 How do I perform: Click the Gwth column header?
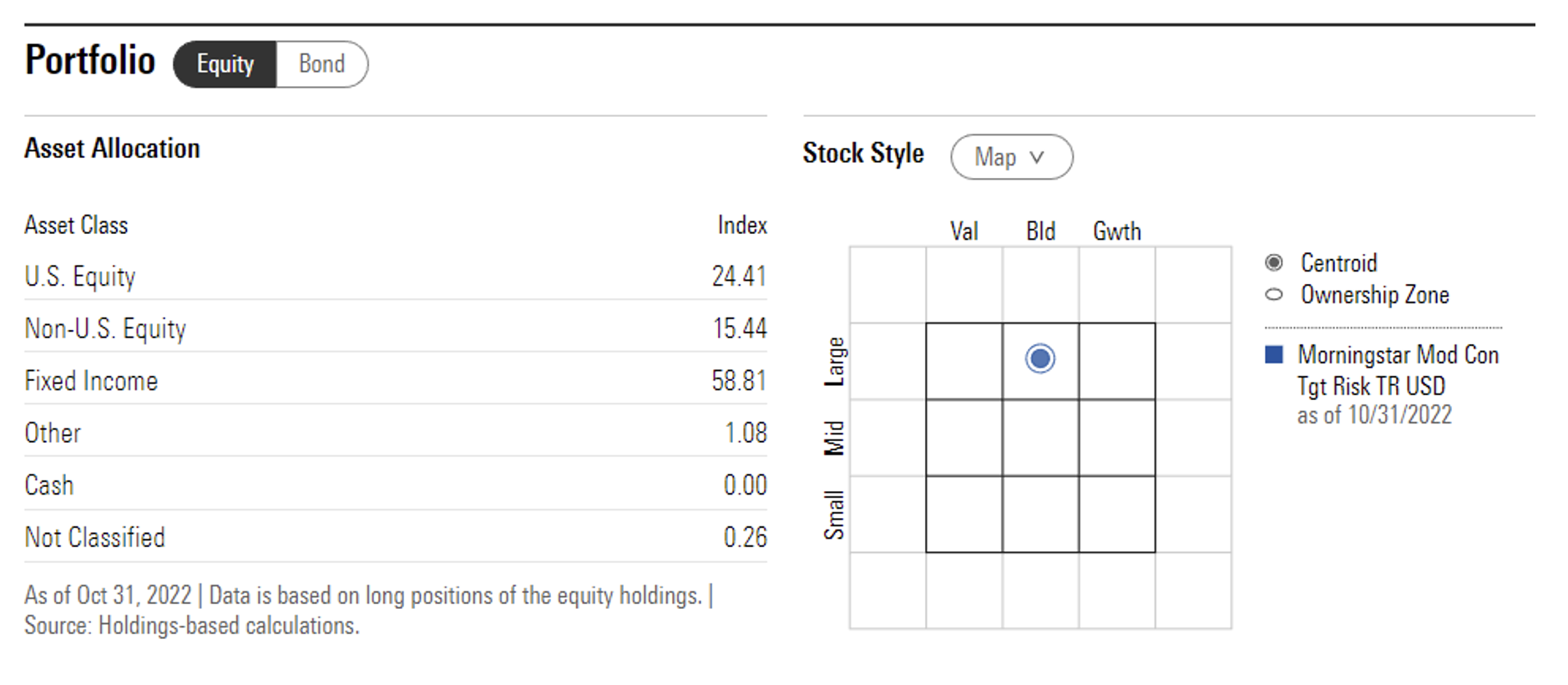[x=1116, y=231]
